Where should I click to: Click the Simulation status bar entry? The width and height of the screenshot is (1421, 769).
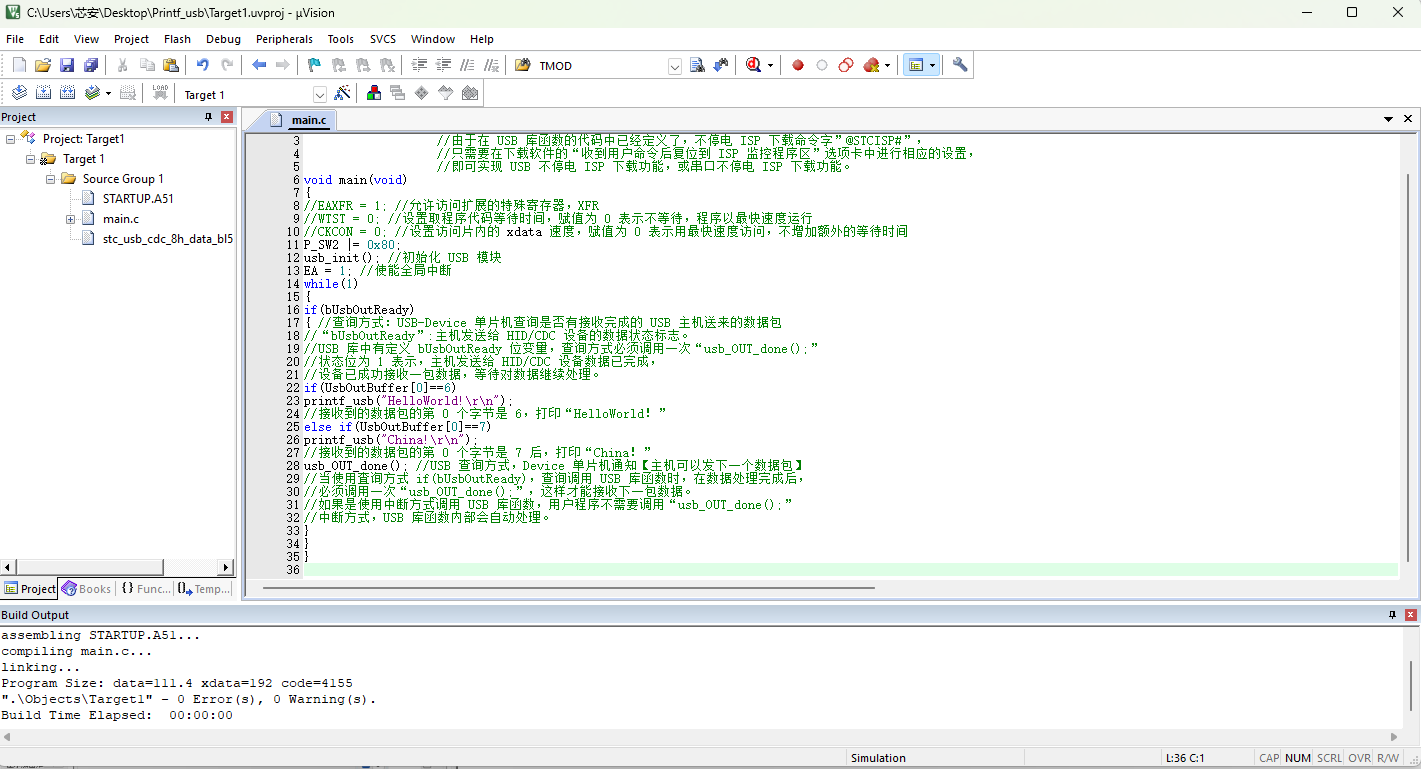tap(878, 758)
